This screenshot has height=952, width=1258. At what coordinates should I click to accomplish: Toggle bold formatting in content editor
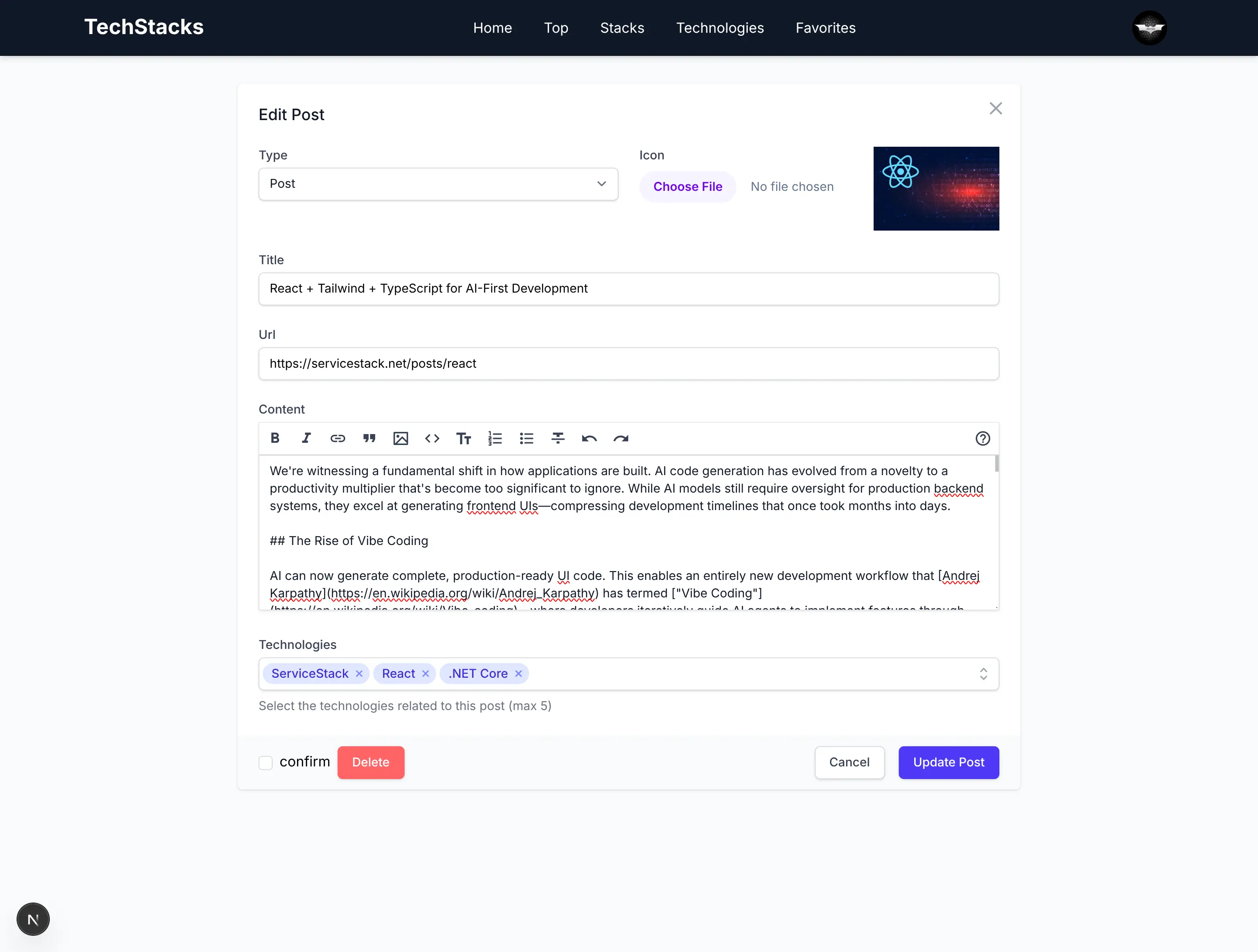[275, 438]
